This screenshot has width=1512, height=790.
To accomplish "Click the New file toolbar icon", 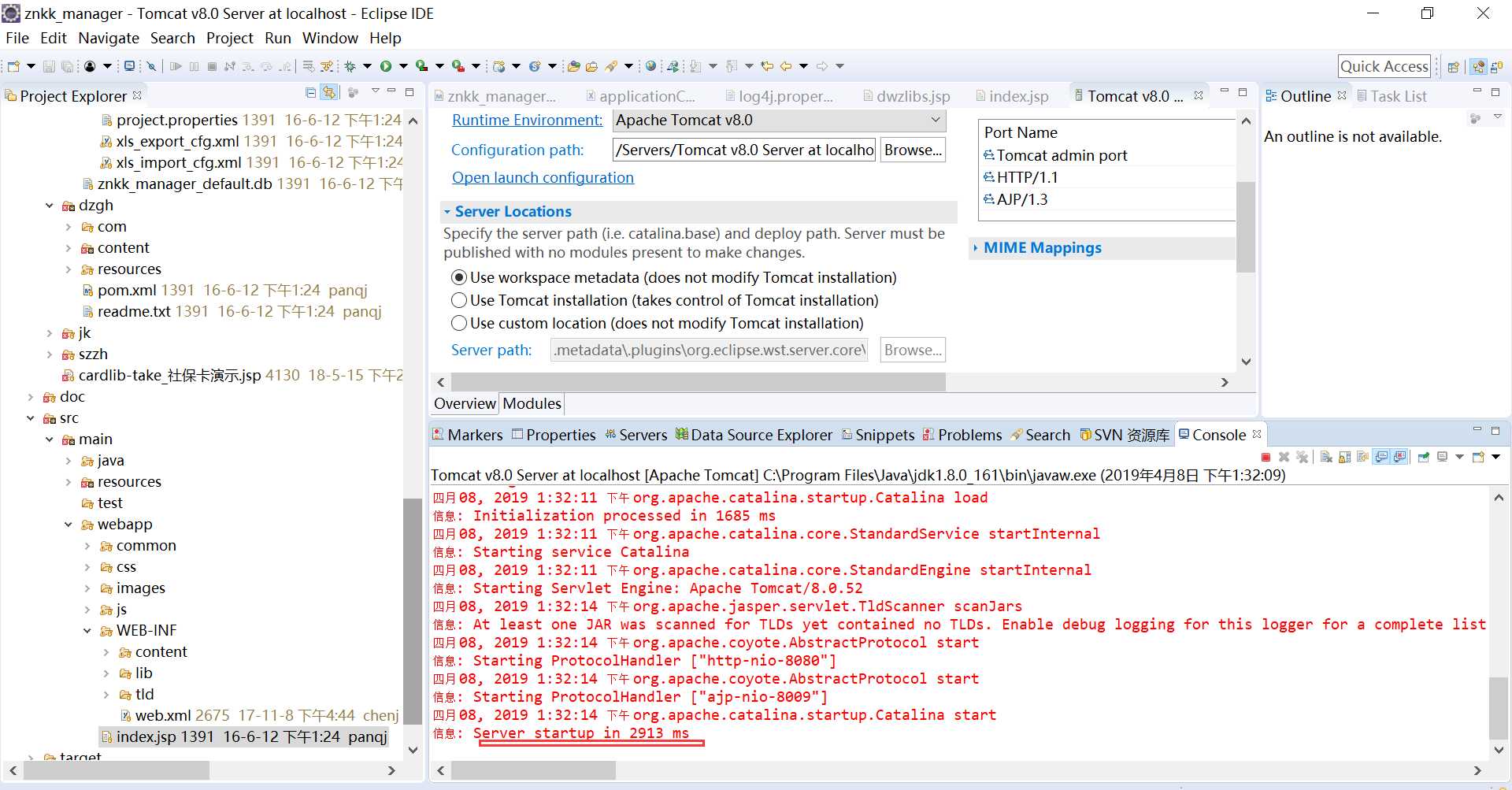I will (x=13, y=66).
